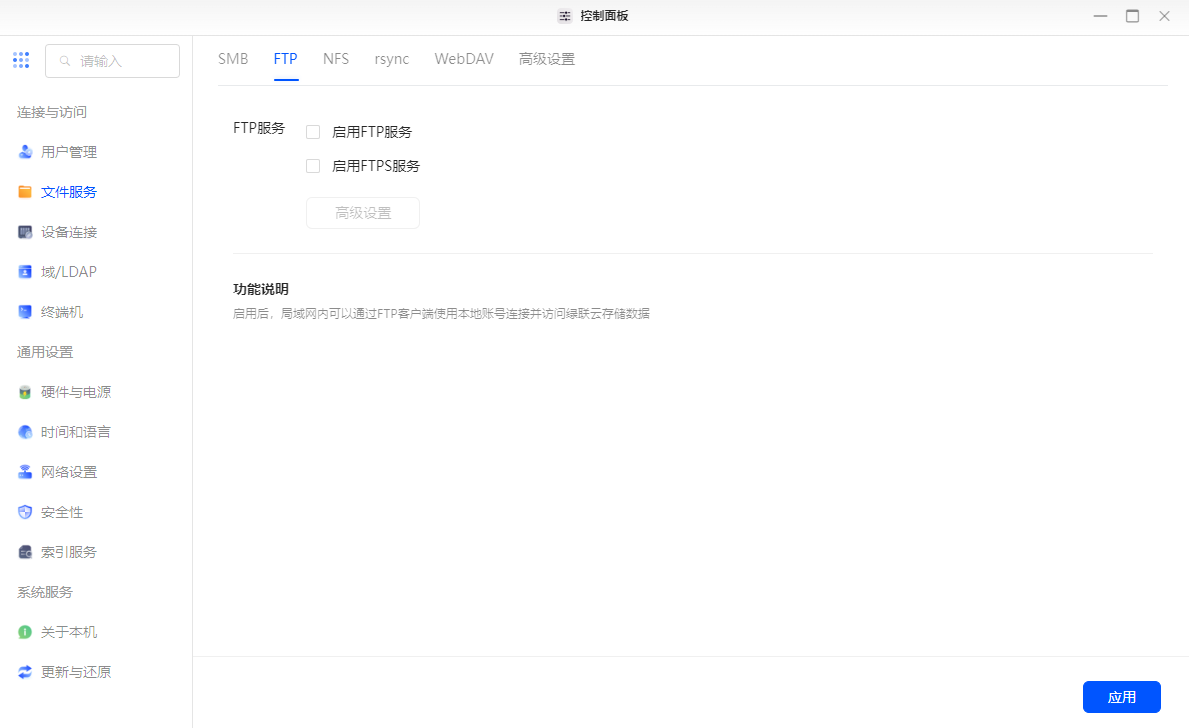Click the 安全性 shield icon
Viewport: 1189px width, 728px height.
(x=25, y=512)
